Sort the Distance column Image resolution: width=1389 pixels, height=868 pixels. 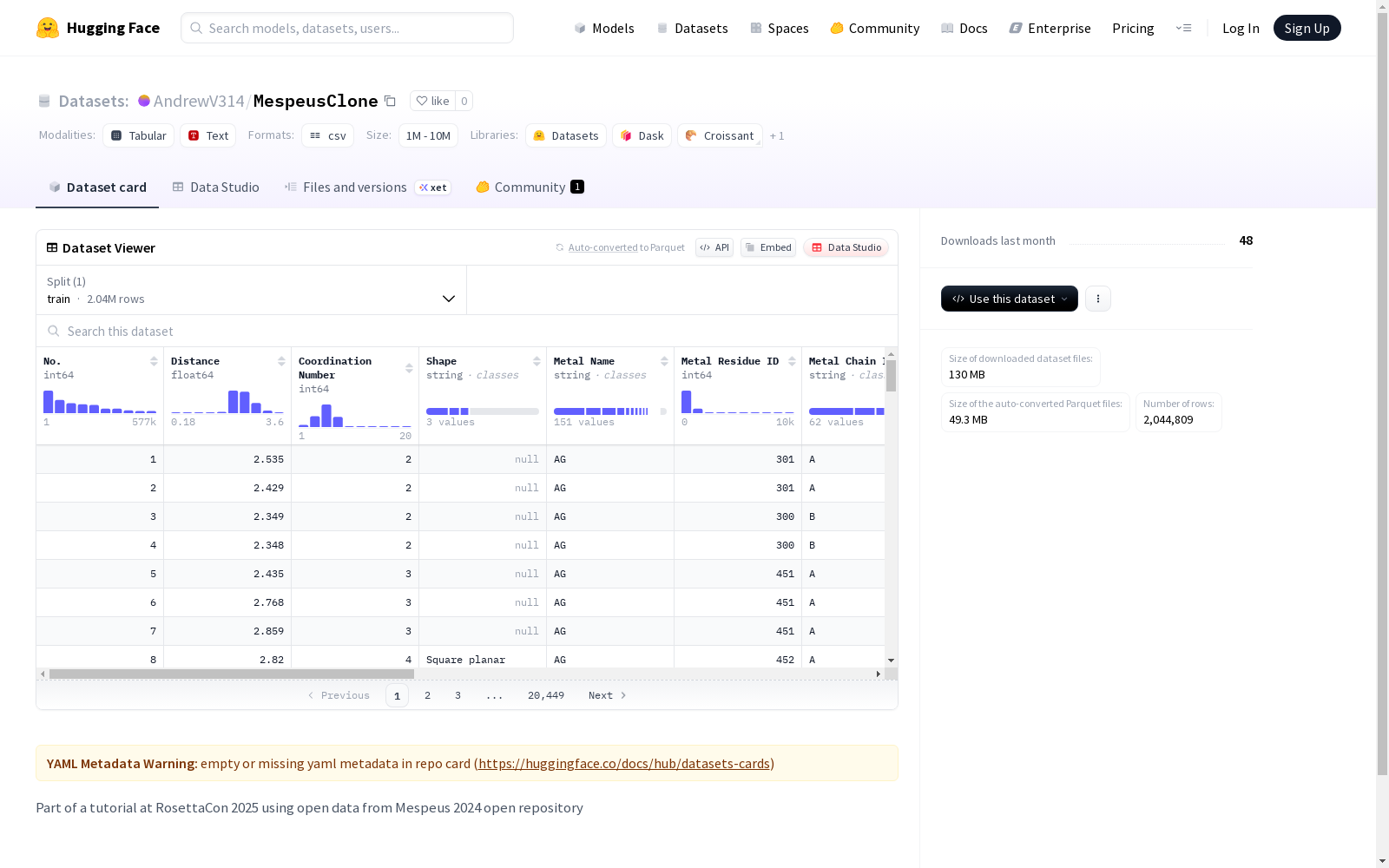coord(281,361)
